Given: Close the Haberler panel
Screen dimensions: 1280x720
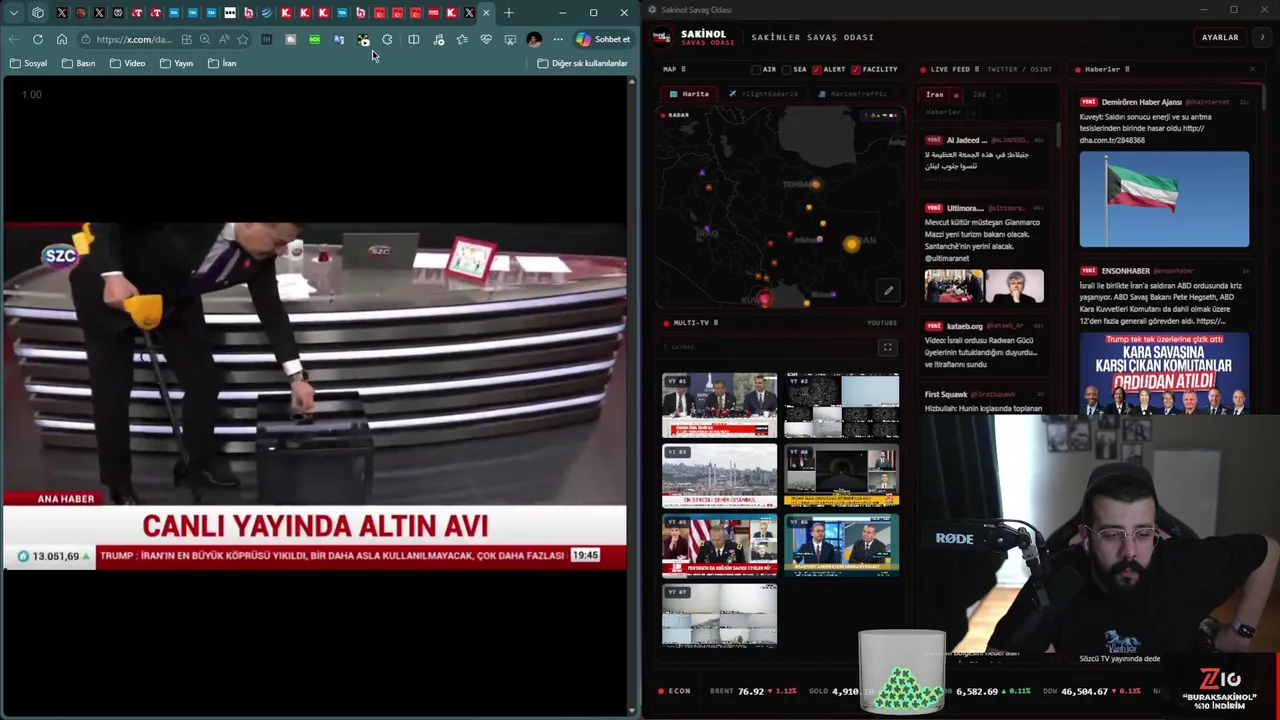Looking at the screenshot, I should point(1252,70).
